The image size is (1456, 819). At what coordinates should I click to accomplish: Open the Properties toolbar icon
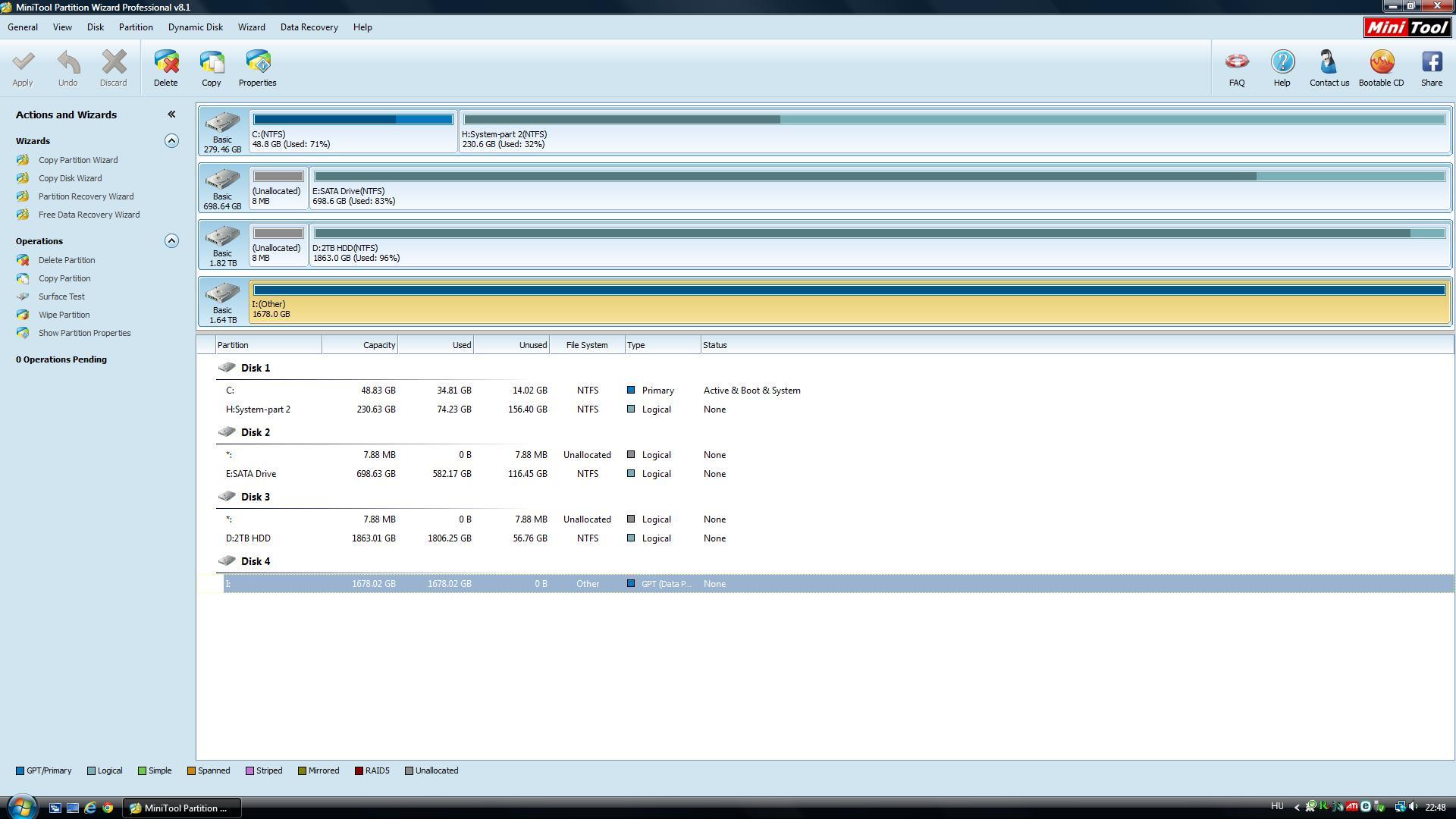(x=258, y=62)
